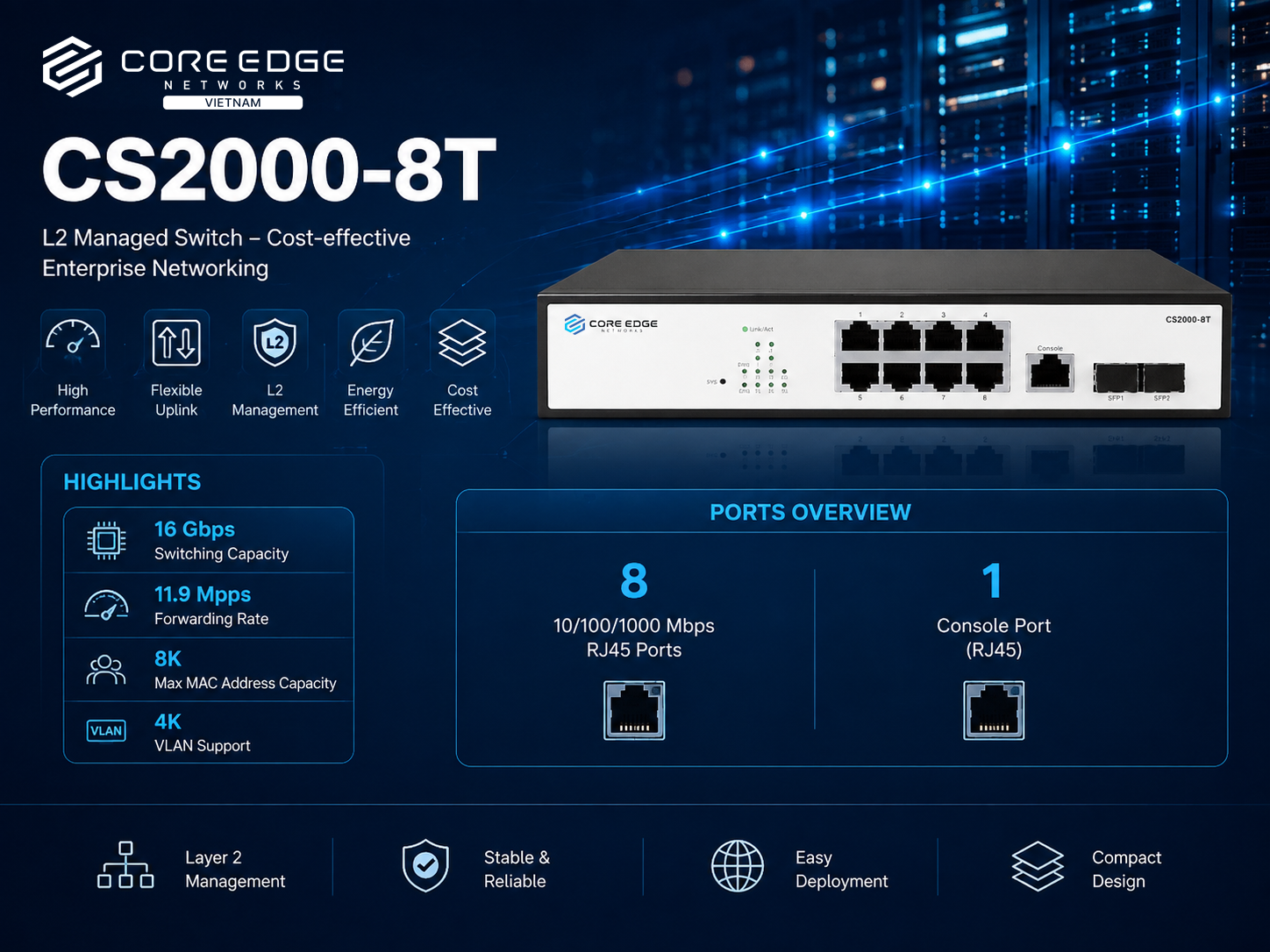Click RJ45 port 1 on the switch
1270x952 pixels.
[860, 337]
